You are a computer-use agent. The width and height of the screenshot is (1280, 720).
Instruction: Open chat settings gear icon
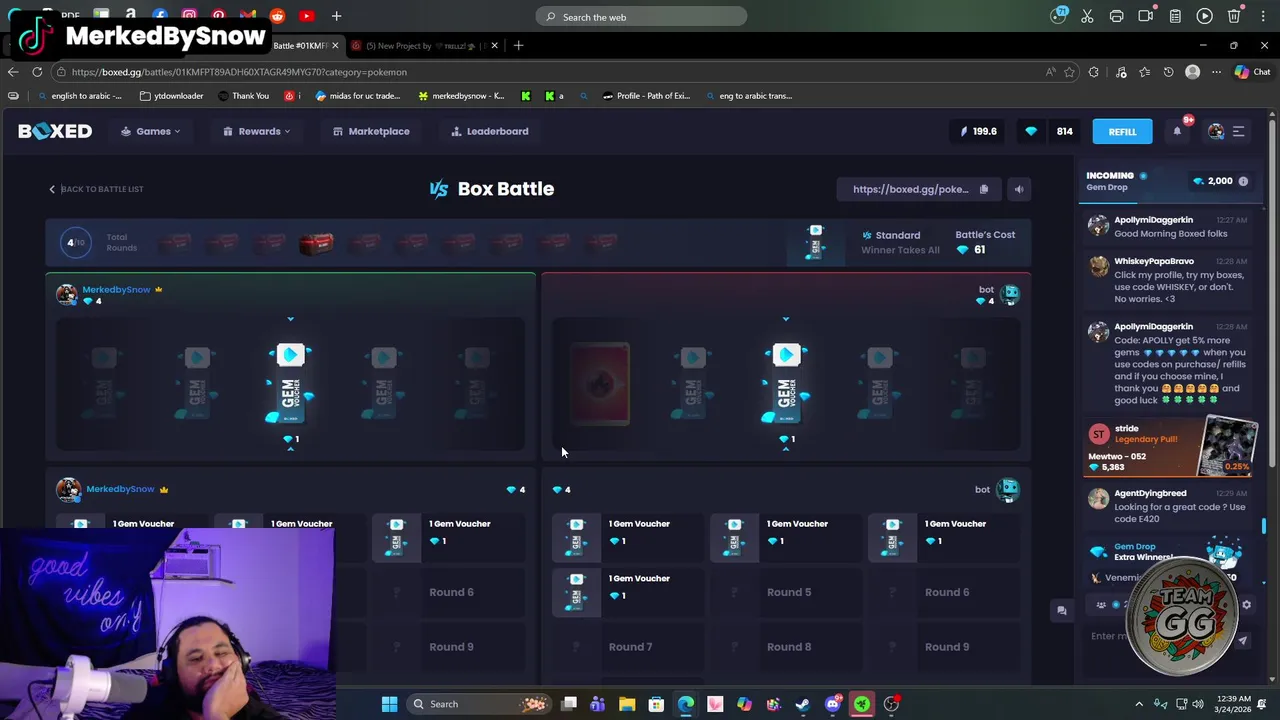pos(1246,604)
